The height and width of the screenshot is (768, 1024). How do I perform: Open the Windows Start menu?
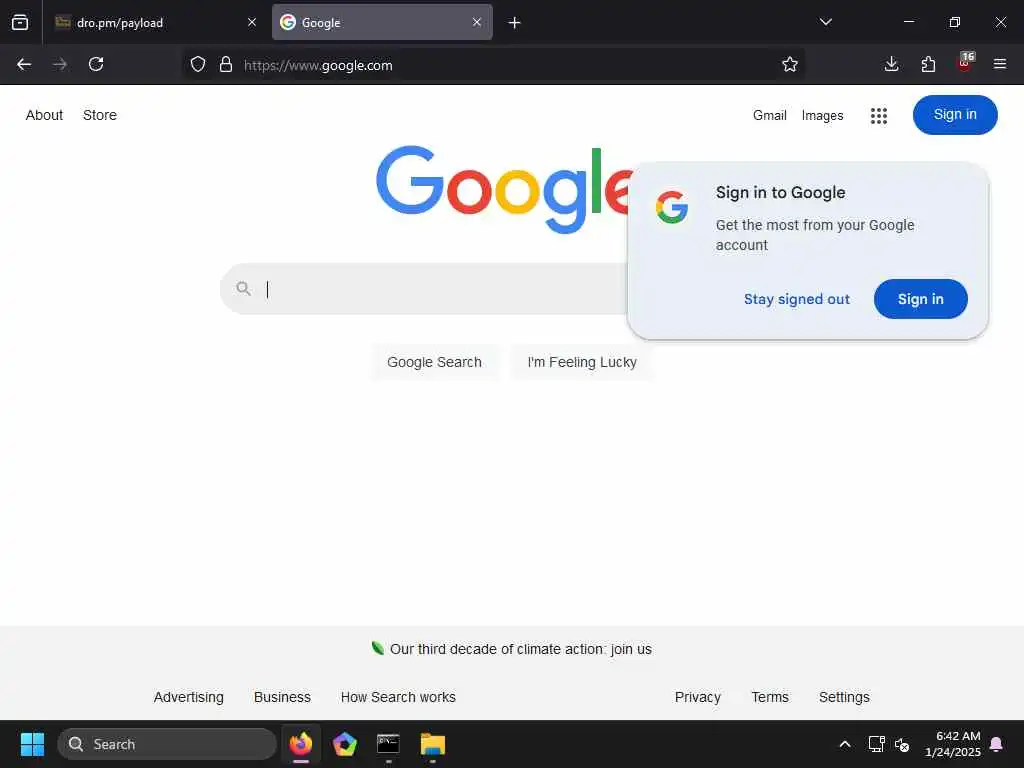click(x=32, y=744)
